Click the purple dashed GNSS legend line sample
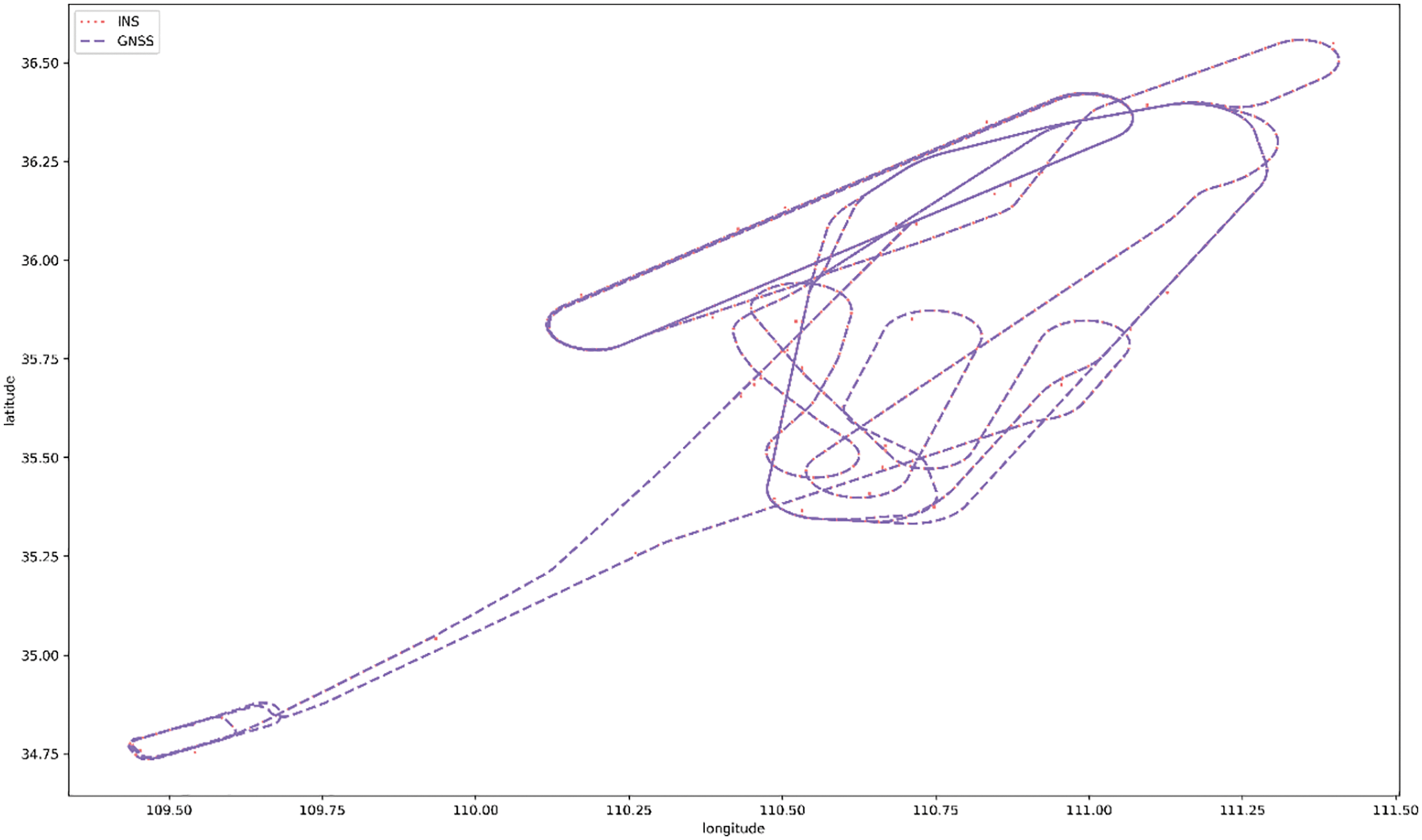 (92, 41)
